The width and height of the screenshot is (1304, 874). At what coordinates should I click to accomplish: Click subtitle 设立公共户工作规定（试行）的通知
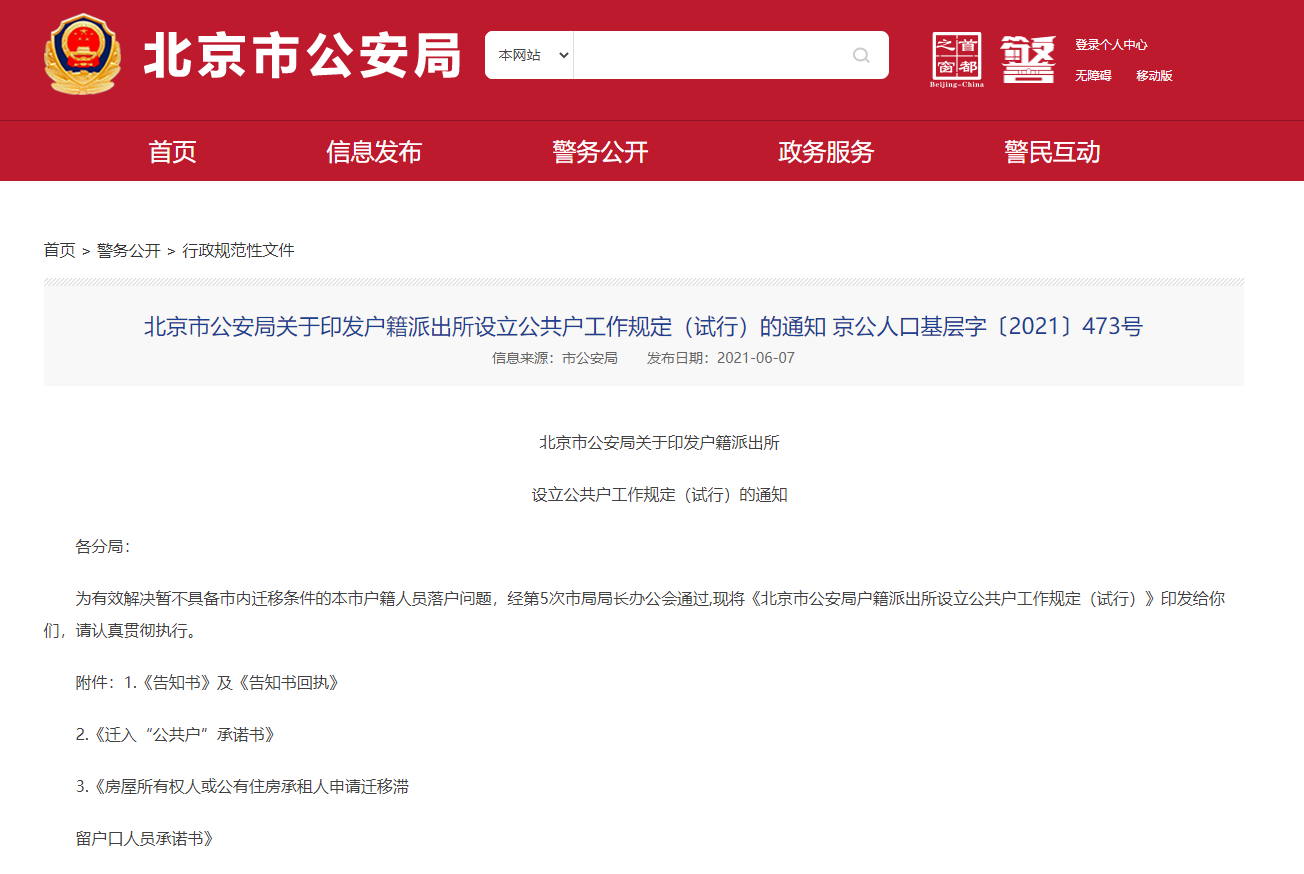[x=660, y=495]
